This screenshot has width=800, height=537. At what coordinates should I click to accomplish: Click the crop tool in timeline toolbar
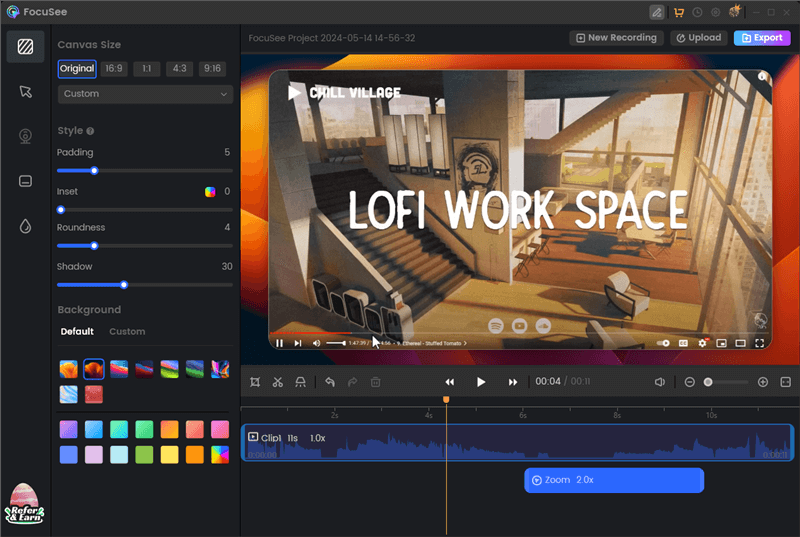(x=255, y=382)
